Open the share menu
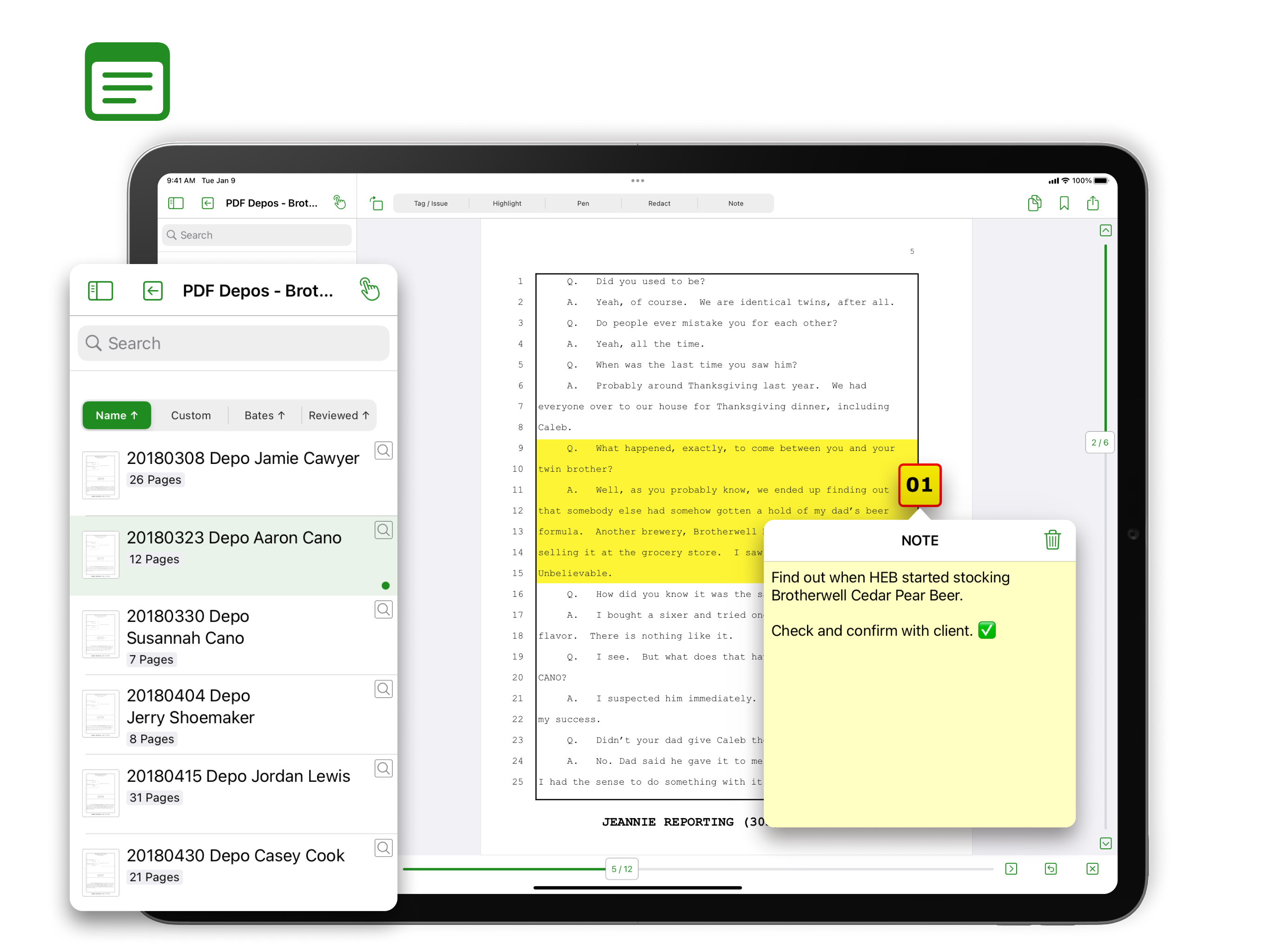Viewport: 1270px width, 952px height. [1093, 203]
